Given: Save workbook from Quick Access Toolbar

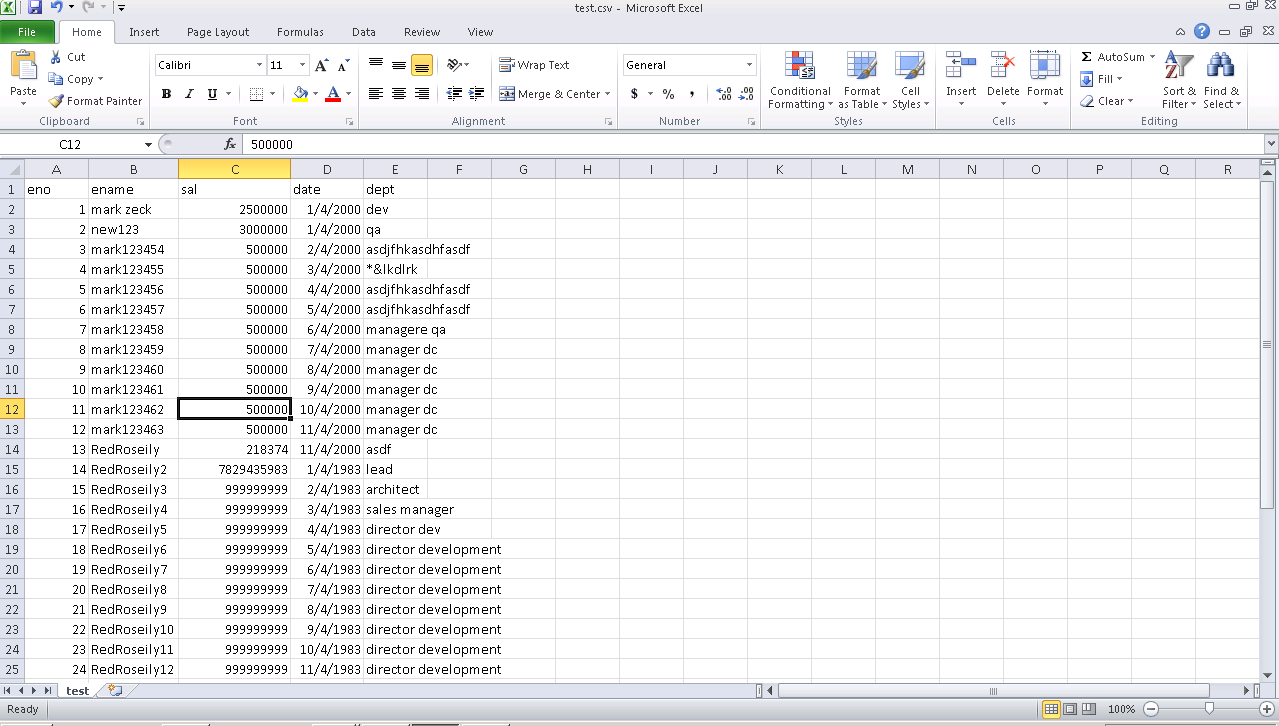Looking at the screenshot, I should point(35,8).
